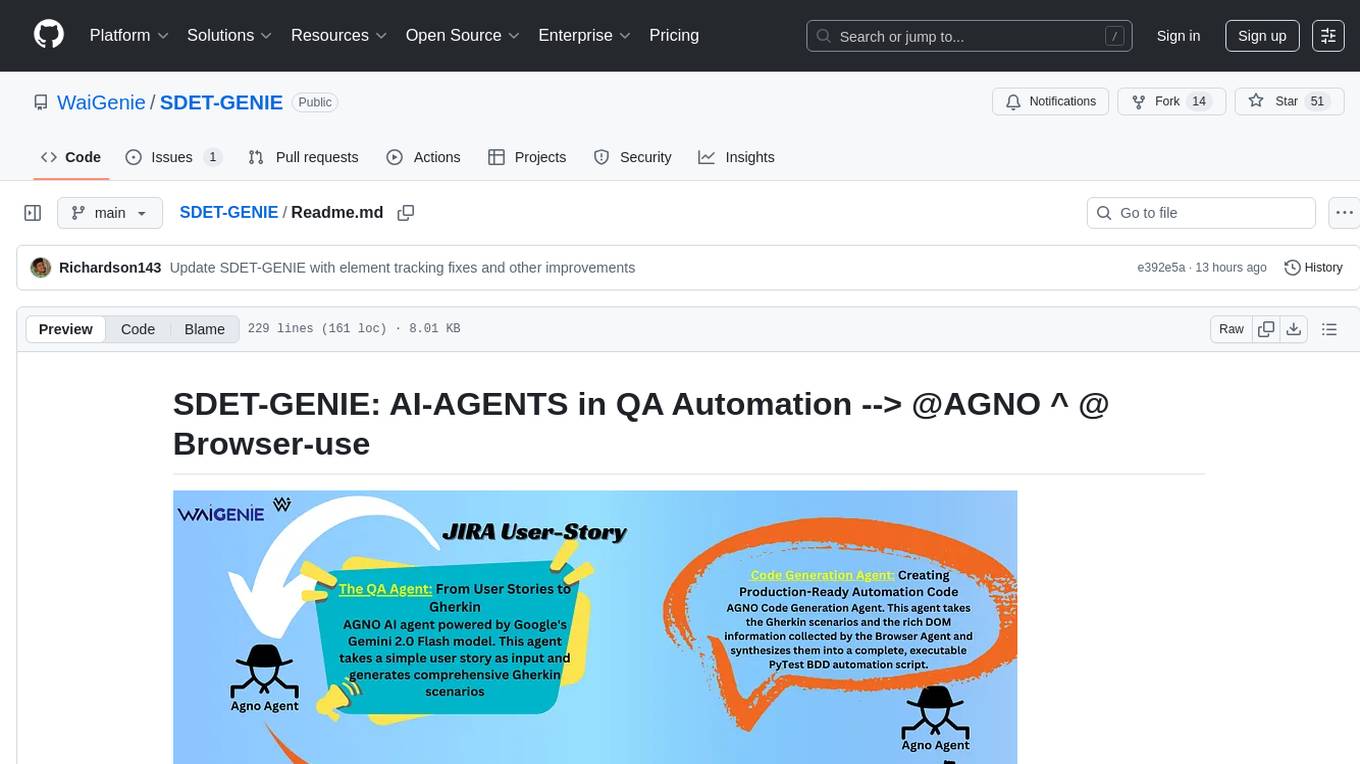This screenshot has width=1360, height=764.
Task: Expand the file tree side panel
Action: pyautogui.click(x=32, y=213)
